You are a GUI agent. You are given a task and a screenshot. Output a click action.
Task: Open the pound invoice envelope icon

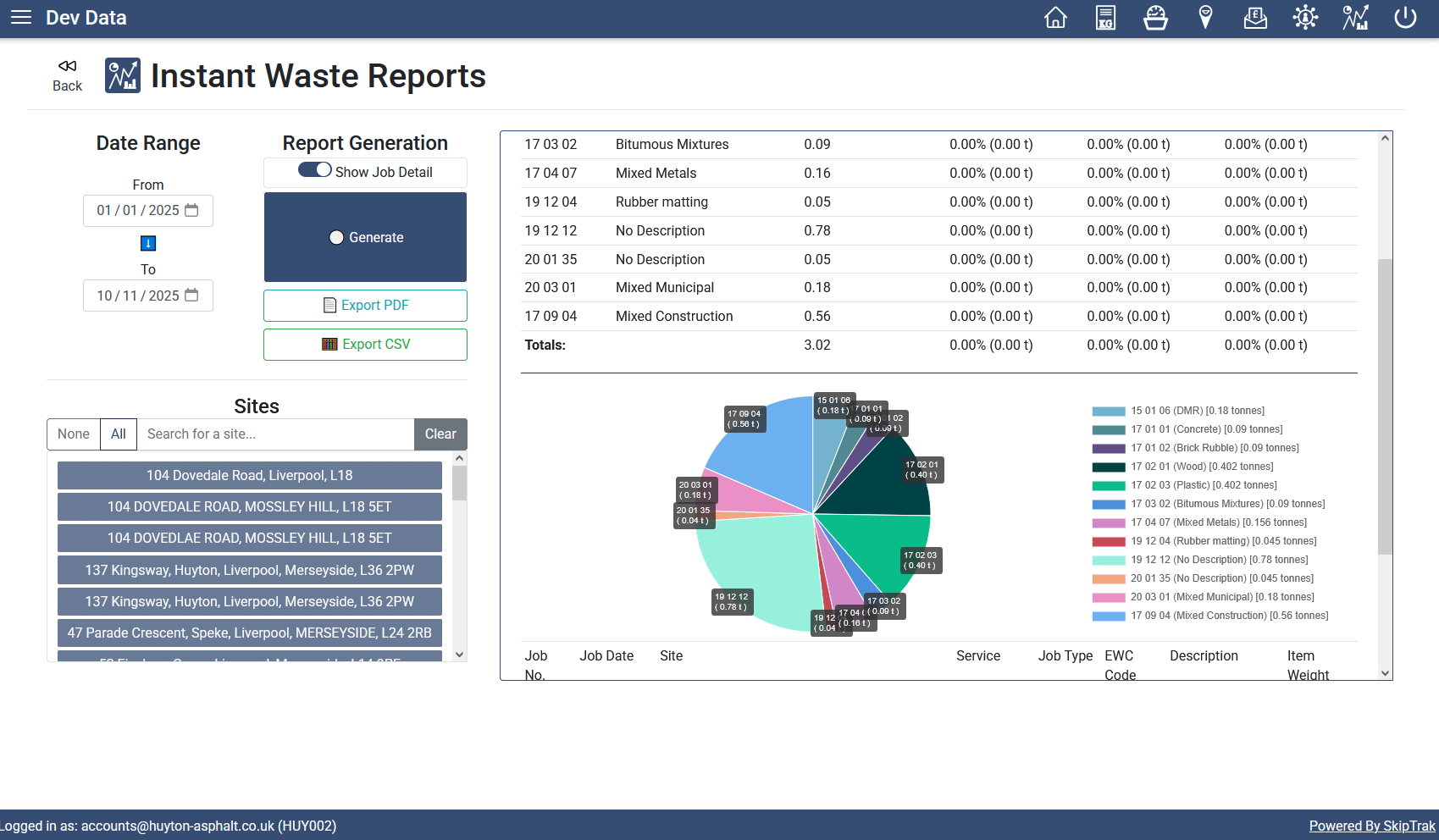[x=1255, y=18]
